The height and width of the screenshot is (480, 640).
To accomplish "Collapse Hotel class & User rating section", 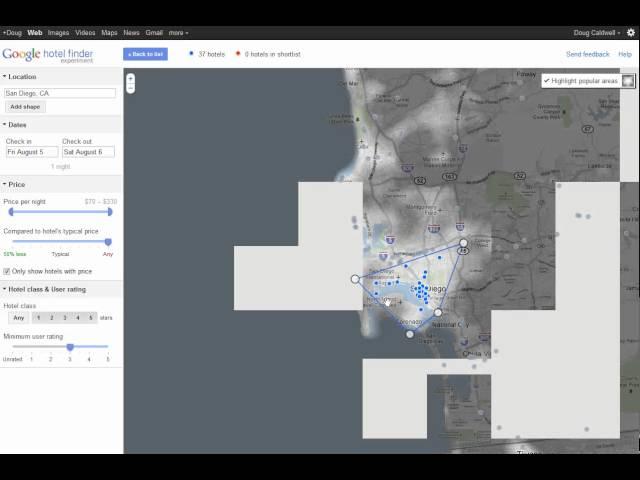I will click(x=44, y=289).
